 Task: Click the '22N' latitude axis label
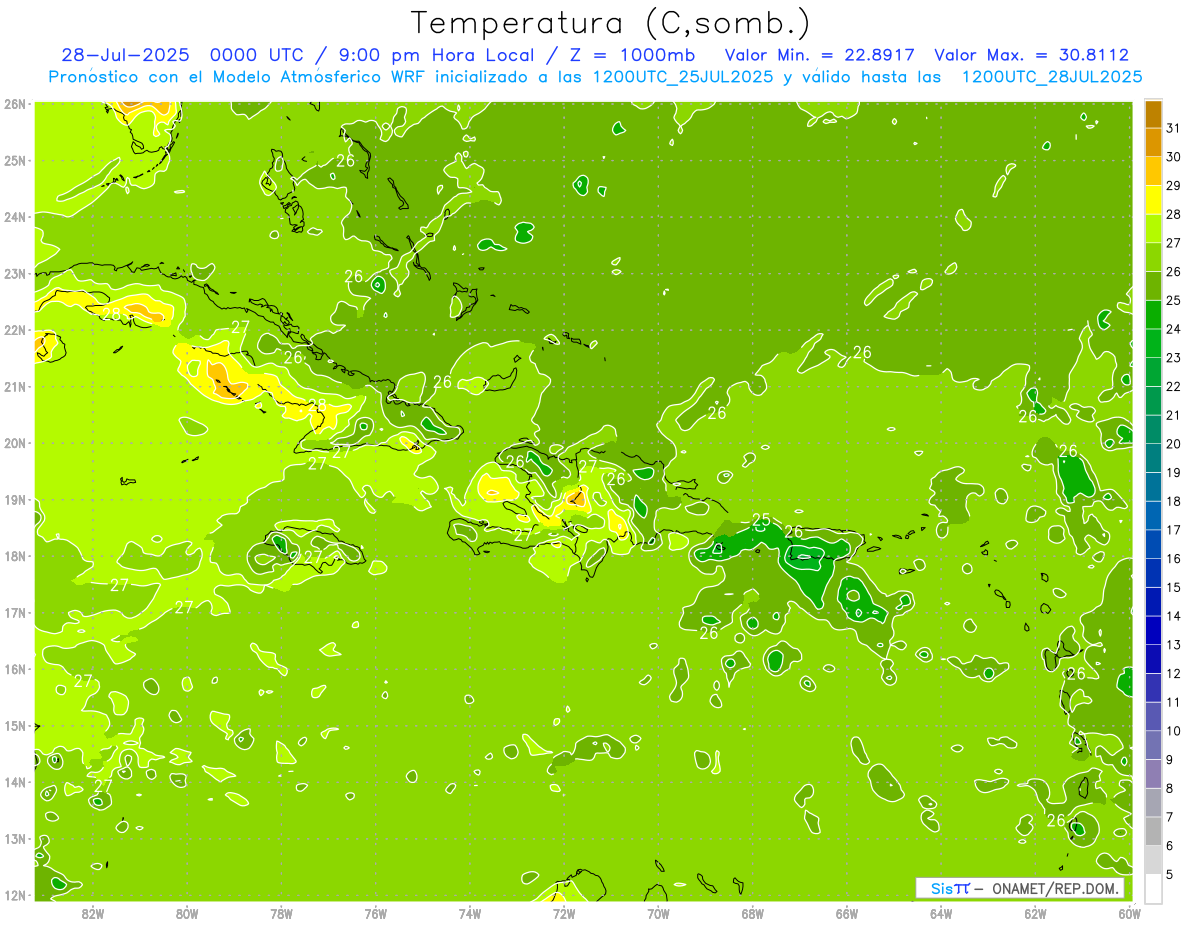click(x=16, y=330)
